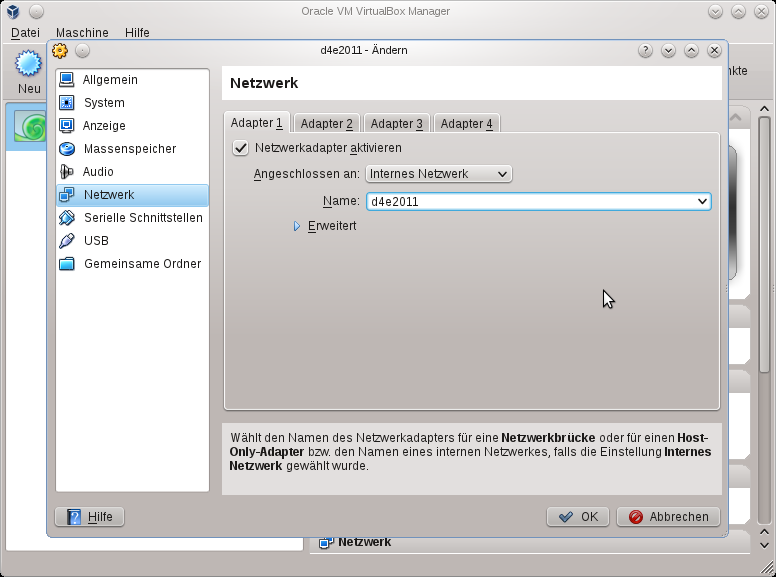Open the Angeschlossen an dropdown
Screen dimensions: 776x577
point(438,174)
